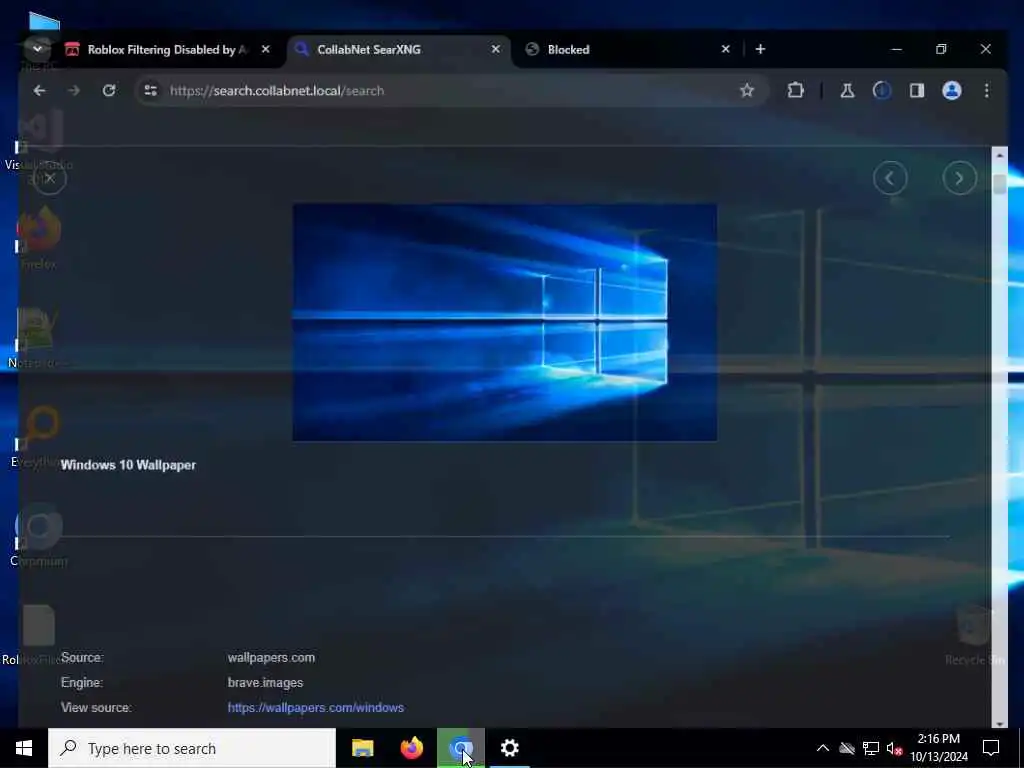Toggle the browser side panel
The width and height of the screenshot is (1024, 768).
917,91
